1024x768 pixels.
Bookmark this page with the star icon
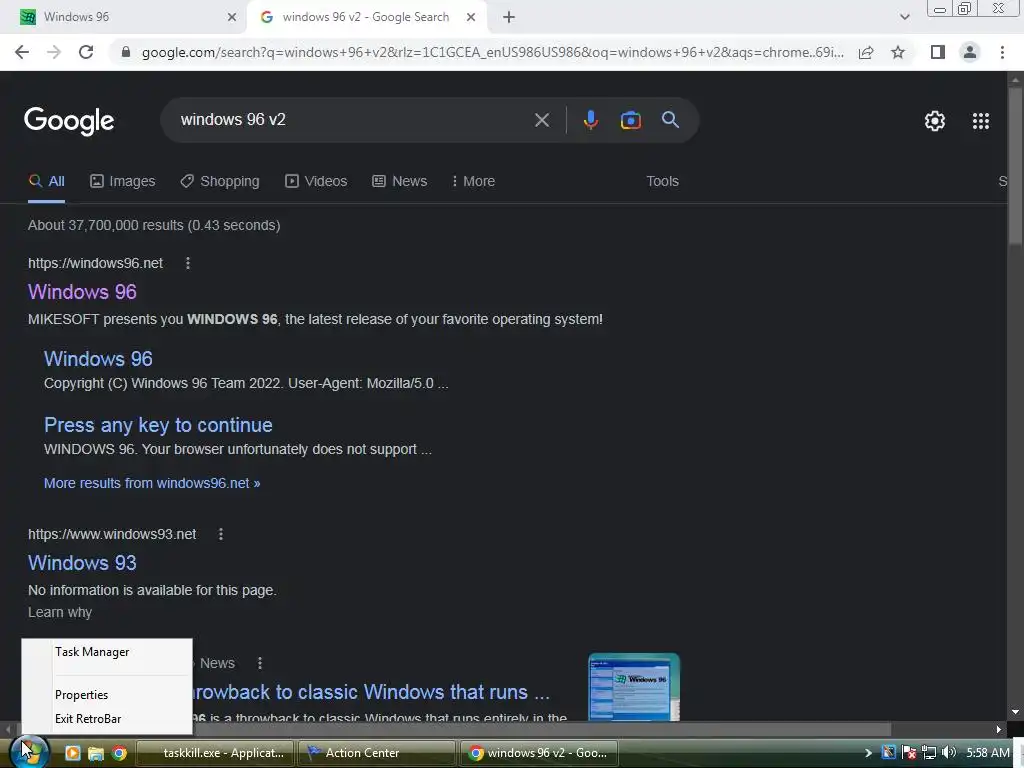click(x=898, y=52)
